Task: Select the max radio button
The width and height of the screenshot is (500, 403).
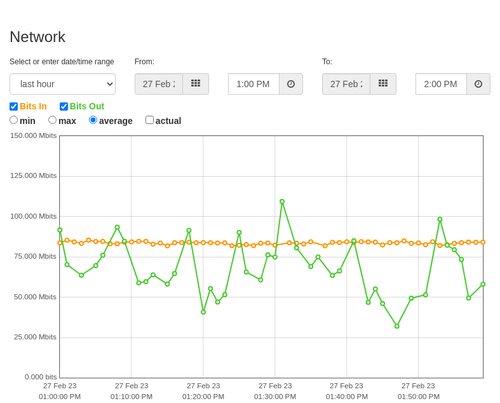Action: [52, 120]
